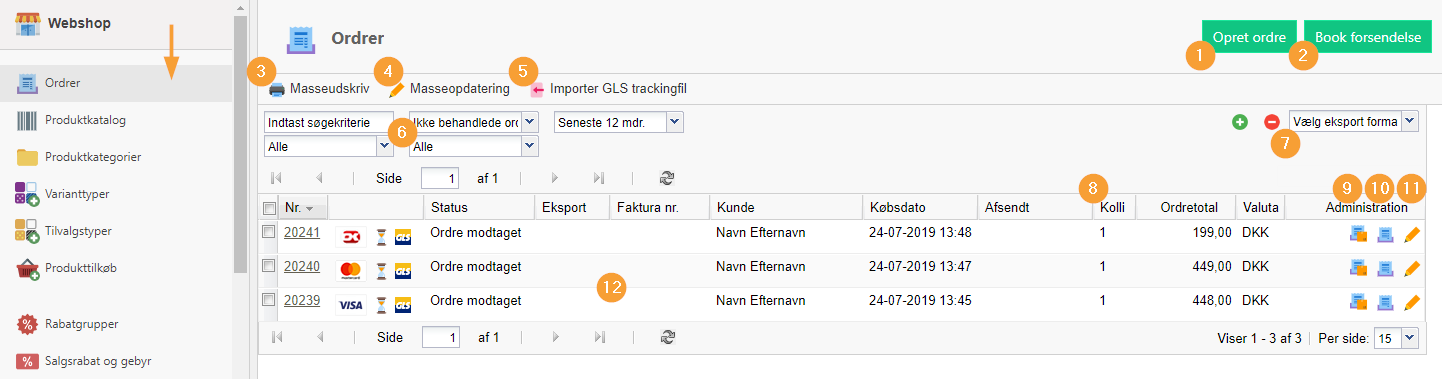Click the Masseopdatering pencil icon

[x=396, y=89]
